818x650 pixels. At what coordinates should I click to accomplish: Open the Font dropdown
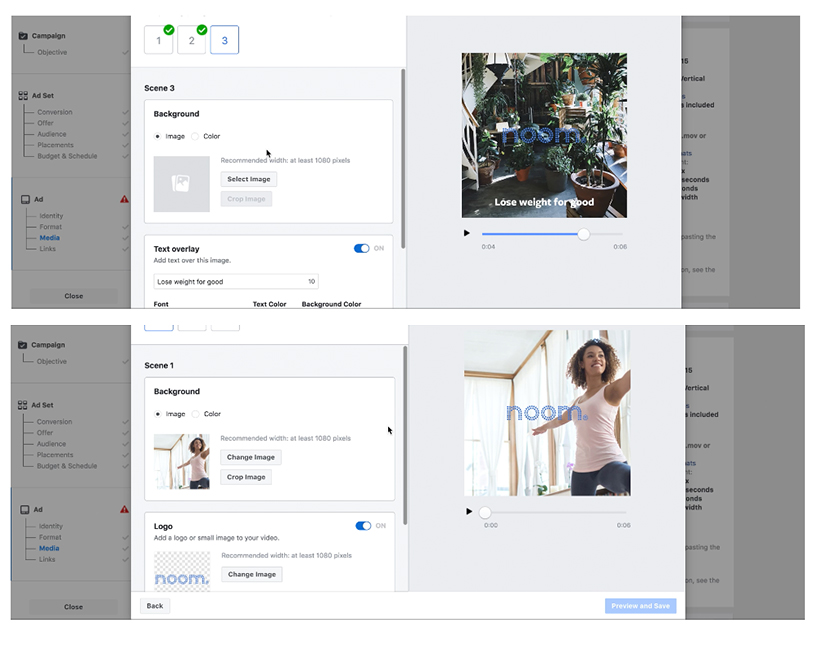pyautogui.click(x=159, y=303)
